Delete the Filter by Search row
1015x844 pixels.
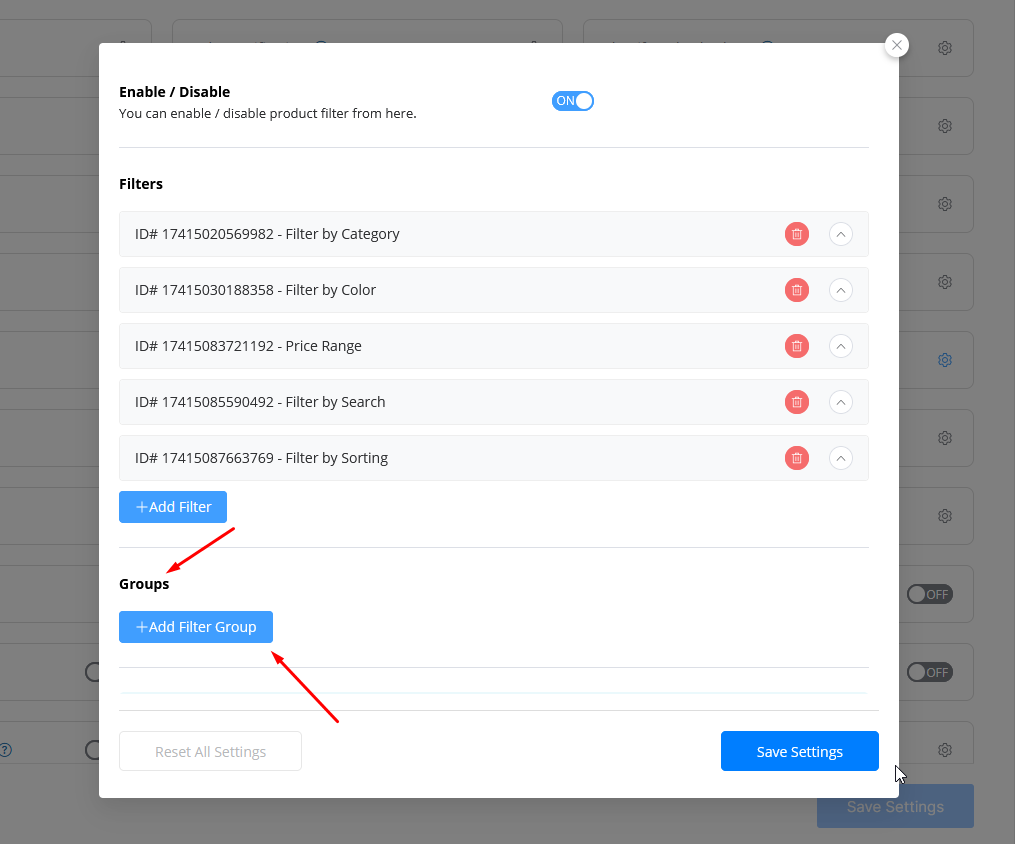(x=796, y=402)
